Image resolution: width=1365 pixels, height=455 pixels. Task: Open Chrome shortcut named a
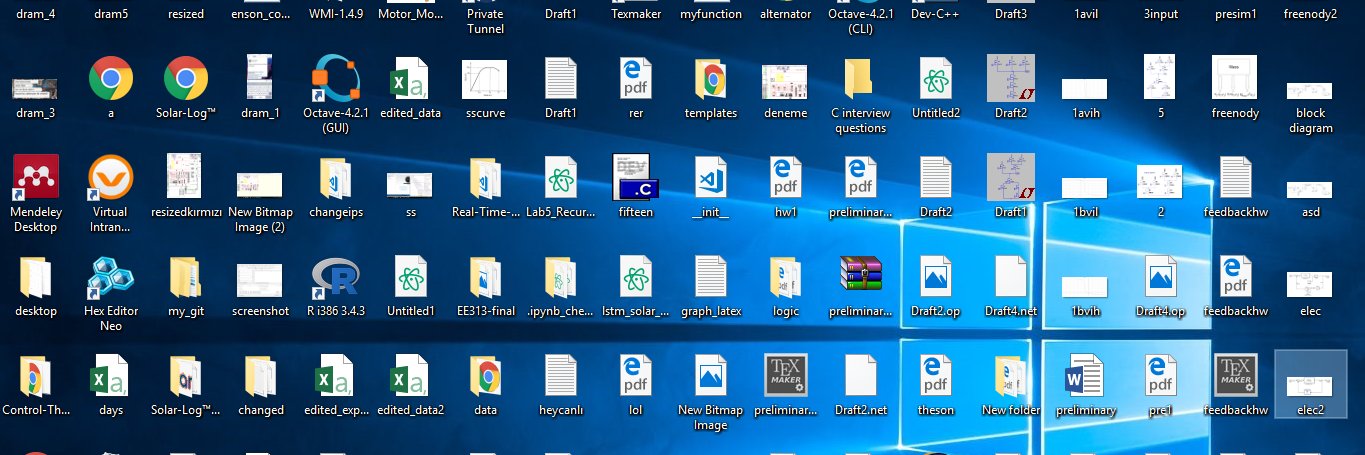(x=111, y=80)
